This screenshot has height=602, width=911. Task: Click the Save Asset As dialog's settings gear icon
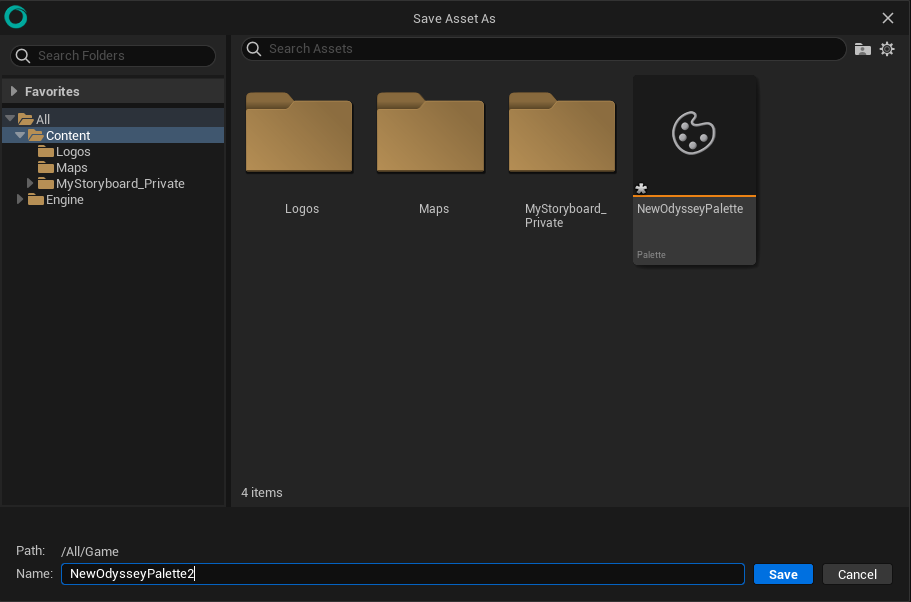point(887,48)
